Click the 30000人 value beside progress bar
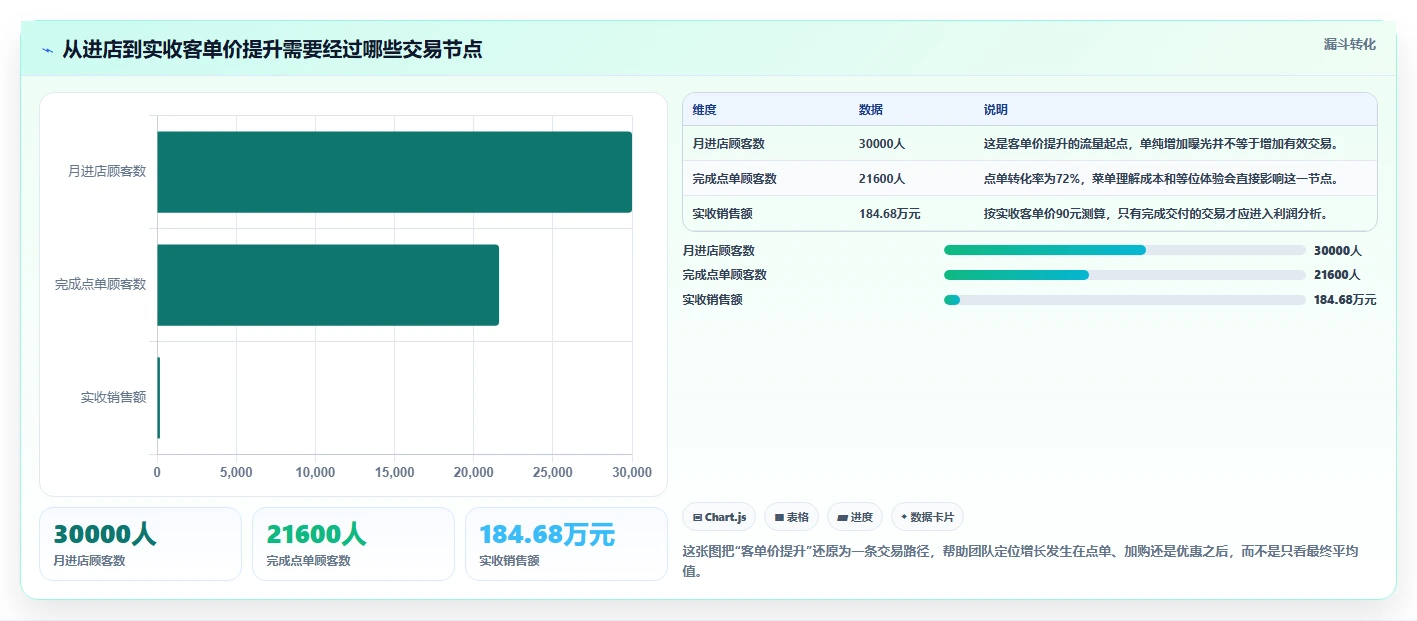 pyautogui.click(x=1337, y=251)
